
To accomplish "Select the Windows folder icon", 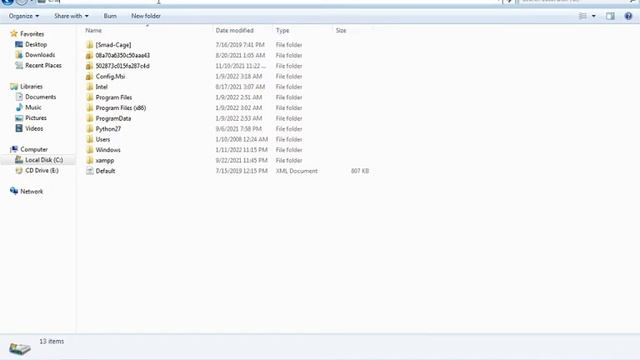I will pyautogui.click(x=90, y=150).
